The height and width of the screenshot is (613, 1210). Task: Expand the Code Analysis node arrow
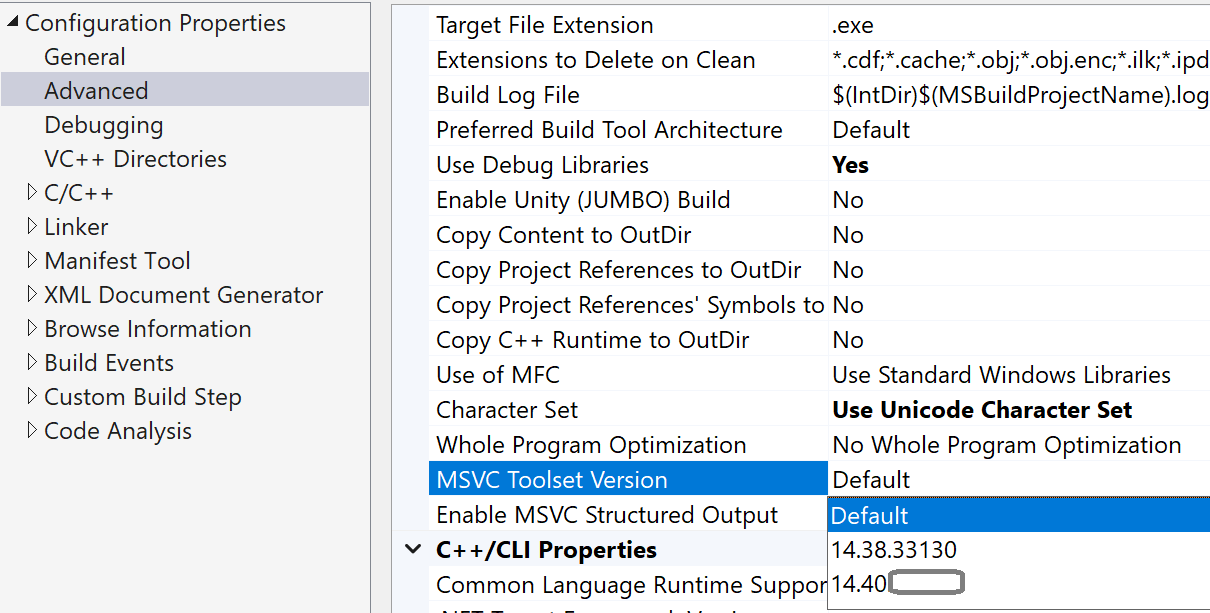tap(32, 431)
